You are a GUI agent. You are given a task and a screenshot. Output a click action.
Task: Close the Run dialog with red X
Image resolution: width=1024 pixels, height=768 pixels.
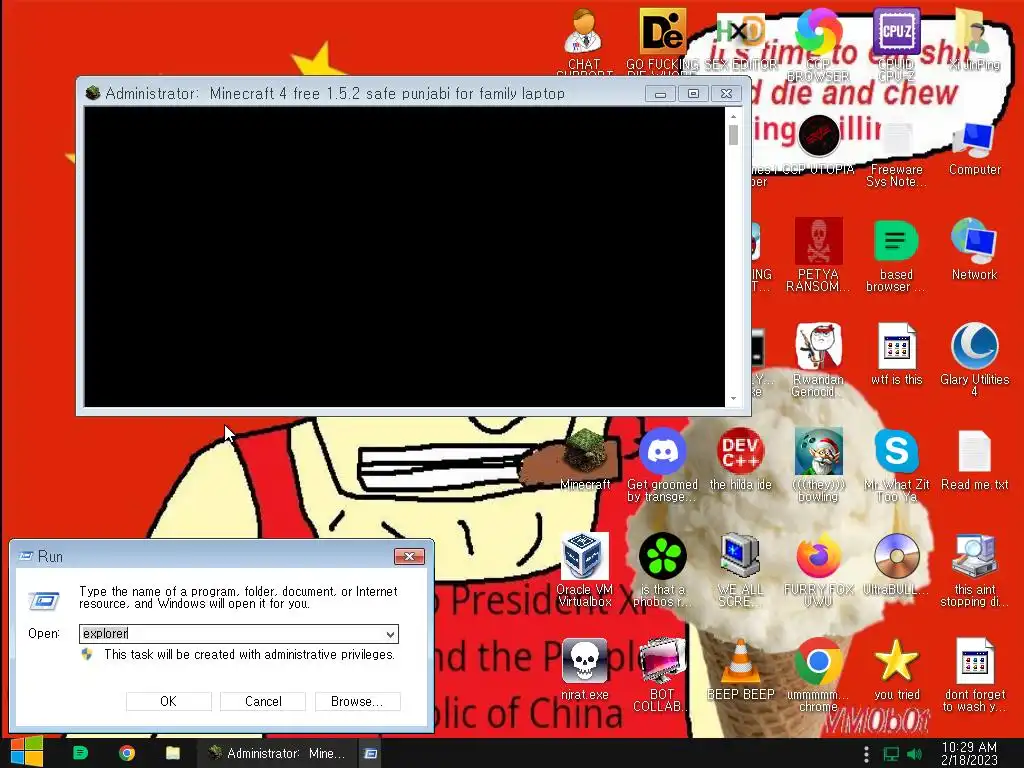pos(409,556)
